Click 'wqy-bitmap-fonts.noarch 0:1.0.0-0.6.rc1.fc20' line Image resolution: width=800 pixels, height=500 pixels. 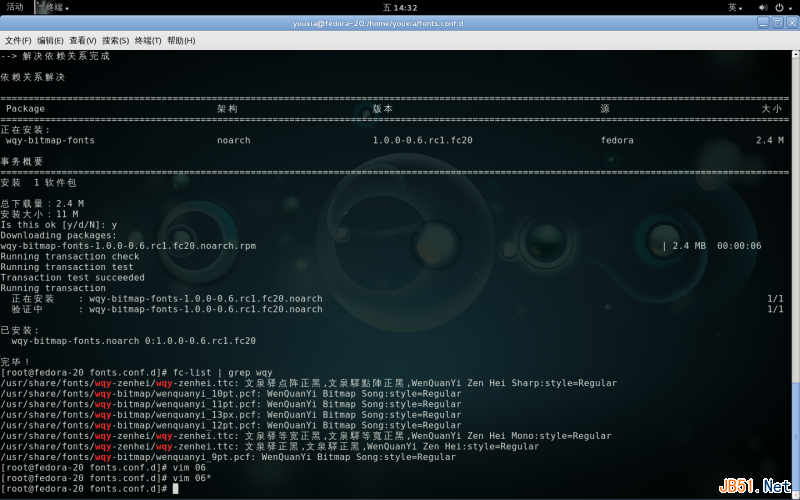[134, 341]
